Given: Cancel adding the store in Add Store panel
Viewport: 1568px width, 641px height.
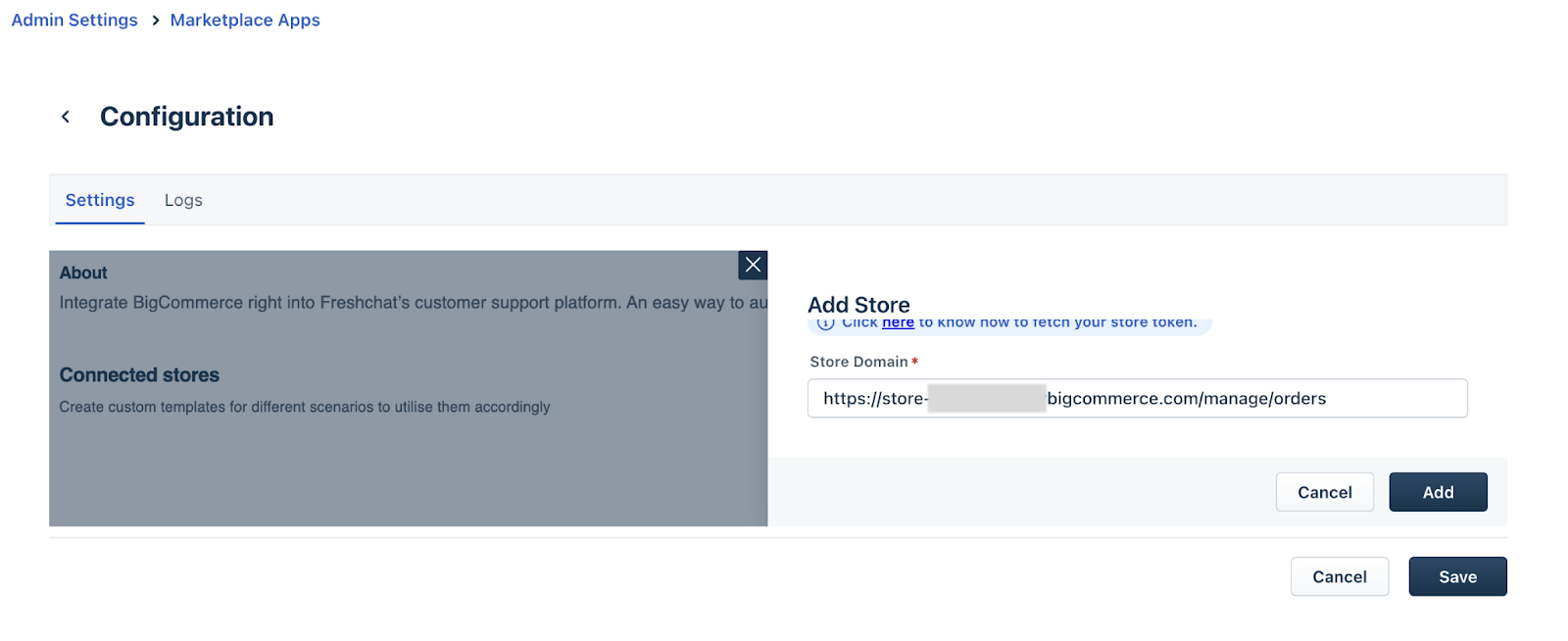Looking at the screenshot, I should 1324,492.
